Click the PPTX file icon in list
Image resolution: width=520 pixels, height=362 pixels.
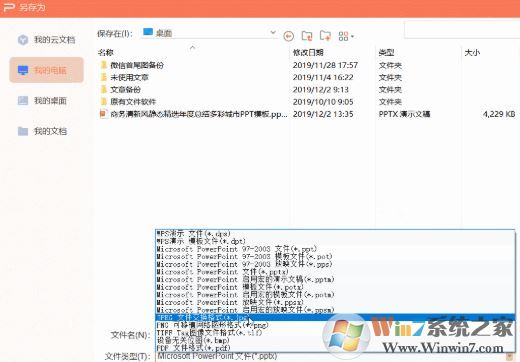104,114
